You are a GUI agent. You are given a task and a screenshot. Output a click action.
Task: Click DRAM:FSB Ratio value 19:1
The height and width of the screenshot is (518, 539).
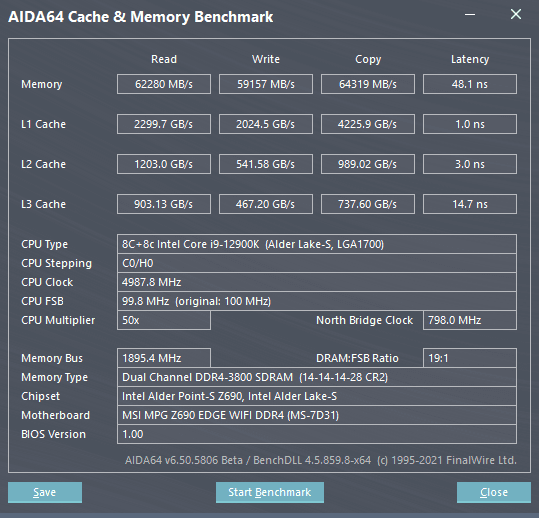[x=470, y=358]
